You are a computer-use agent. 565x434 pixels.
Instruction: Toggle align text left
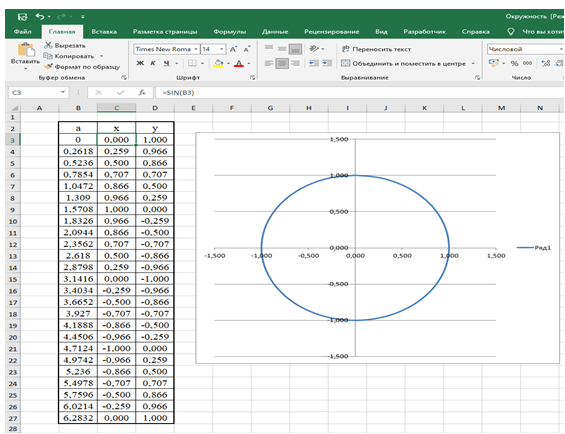[269, 63]
